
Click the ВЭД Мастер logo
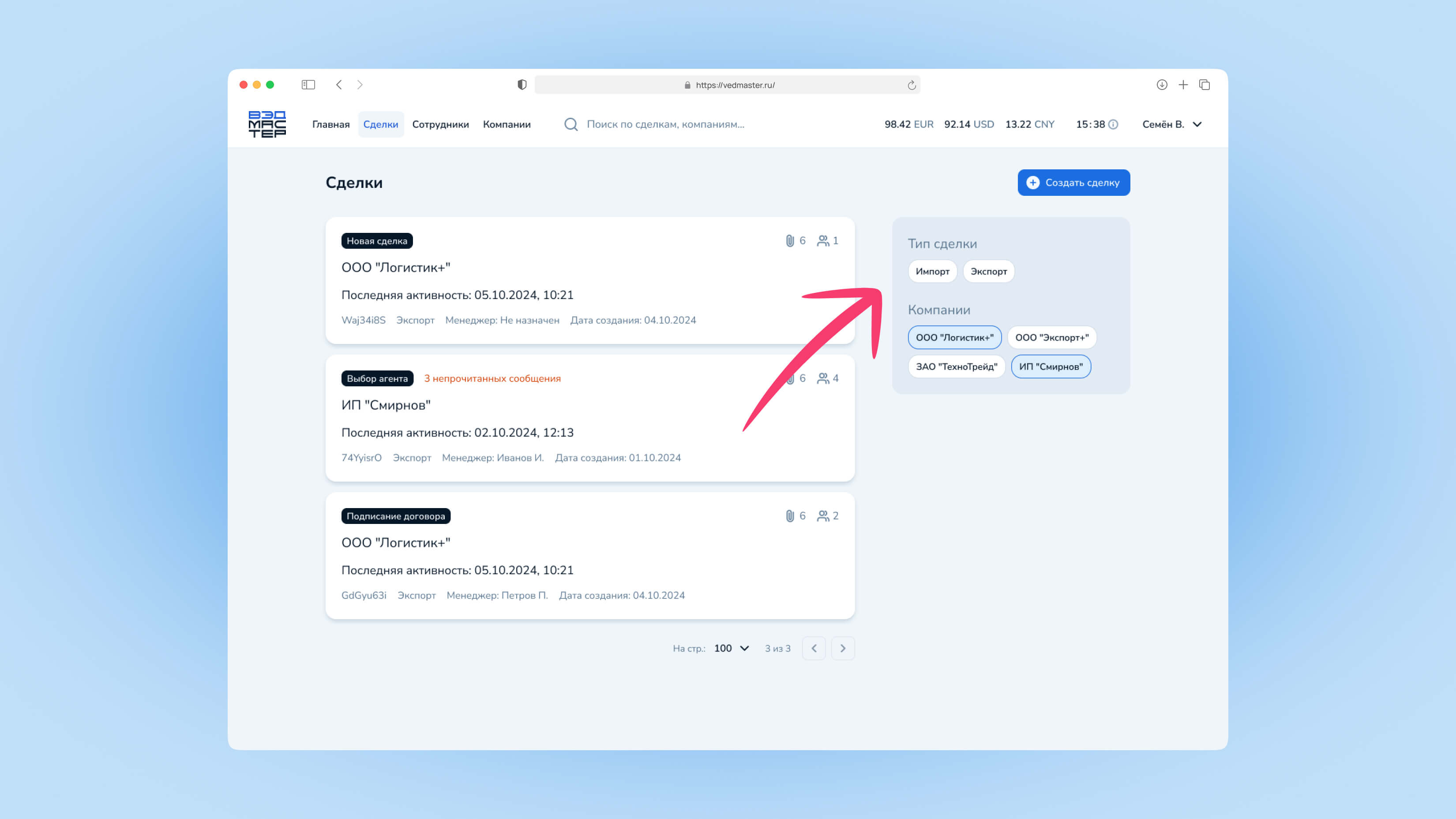pos(267,124)
